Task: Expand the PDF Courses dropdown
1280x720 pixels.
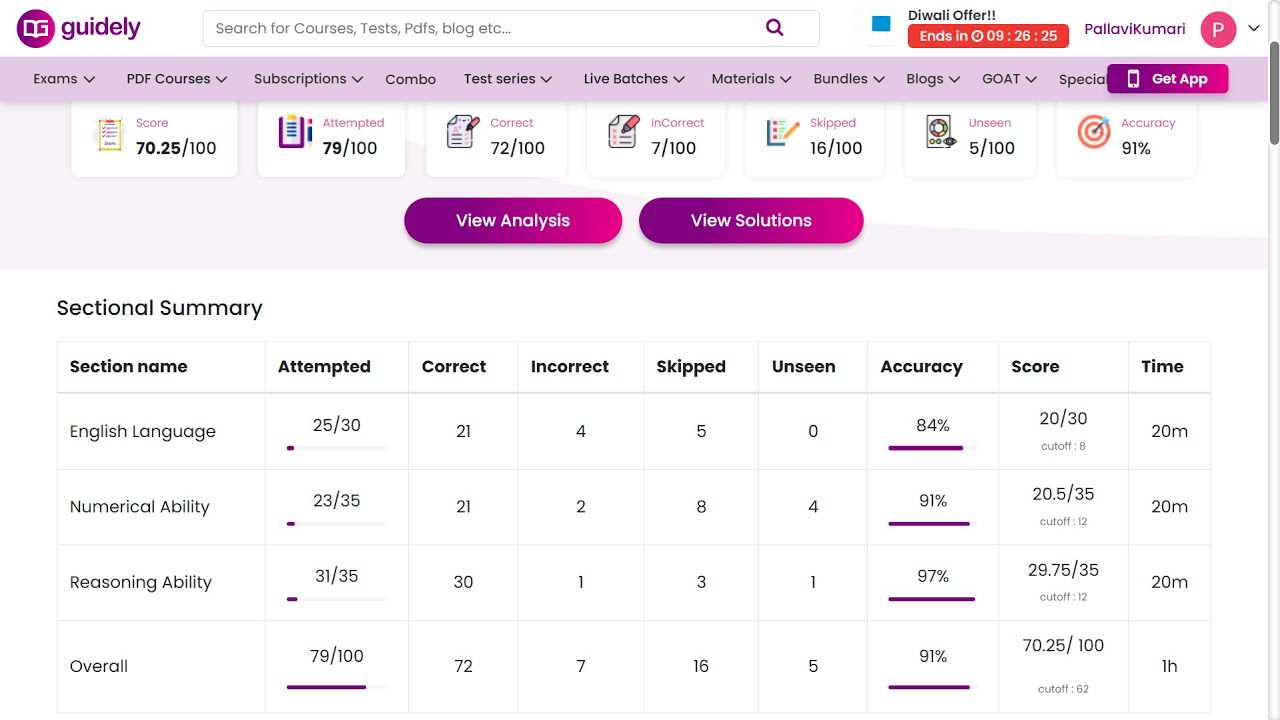Action: pyautogui.click(x=176, y=79)
